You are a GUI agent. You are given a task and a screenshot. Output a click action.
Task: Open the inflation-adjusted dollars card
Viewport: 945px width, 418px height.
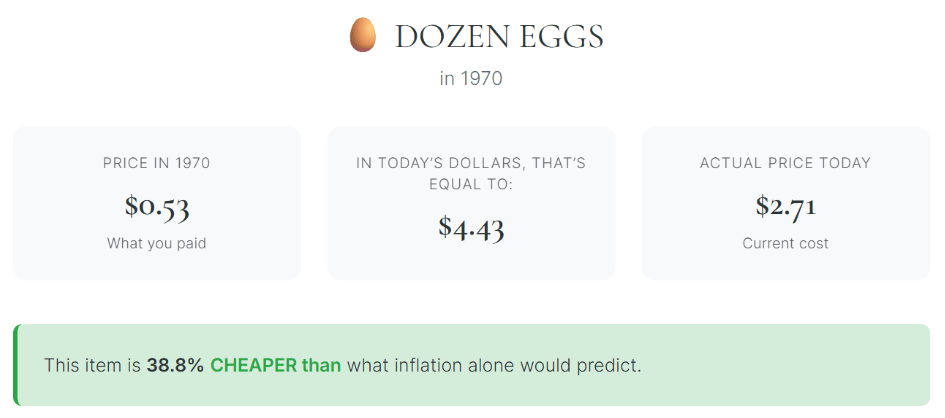click(x=471, y=204)
